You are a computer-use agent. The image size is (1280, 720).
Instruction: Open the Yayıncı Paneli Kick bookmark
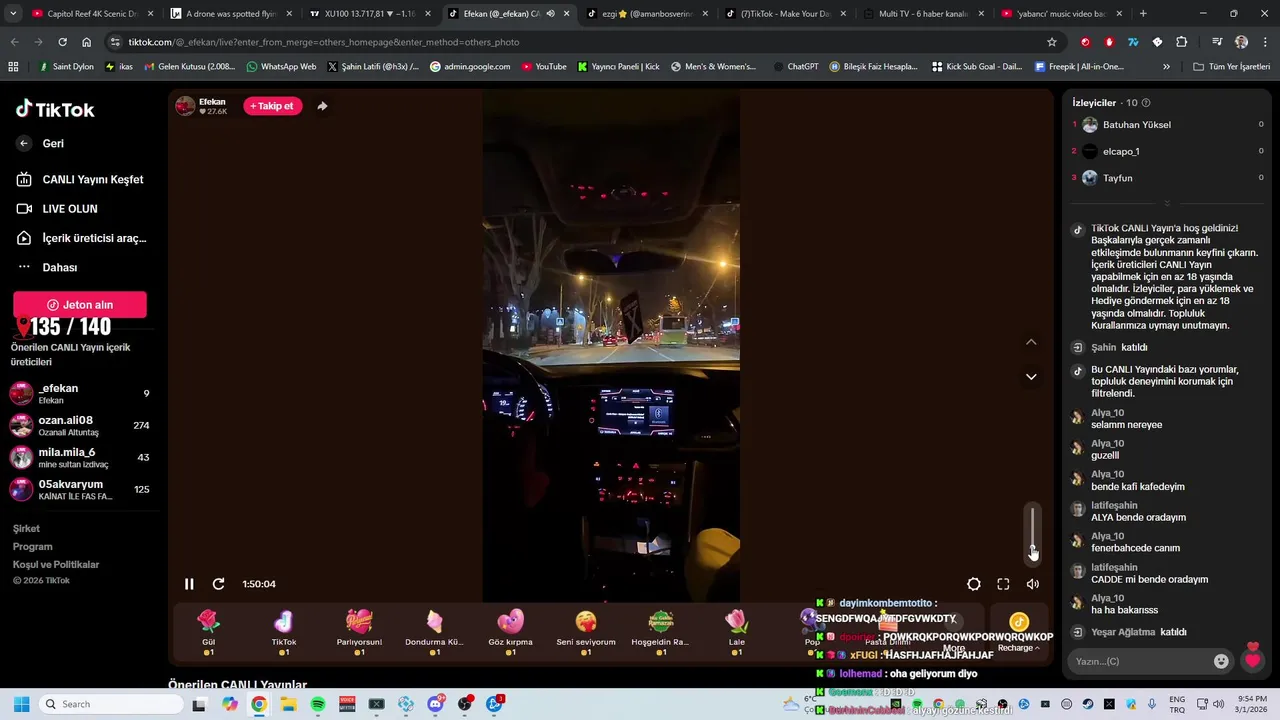618,67
